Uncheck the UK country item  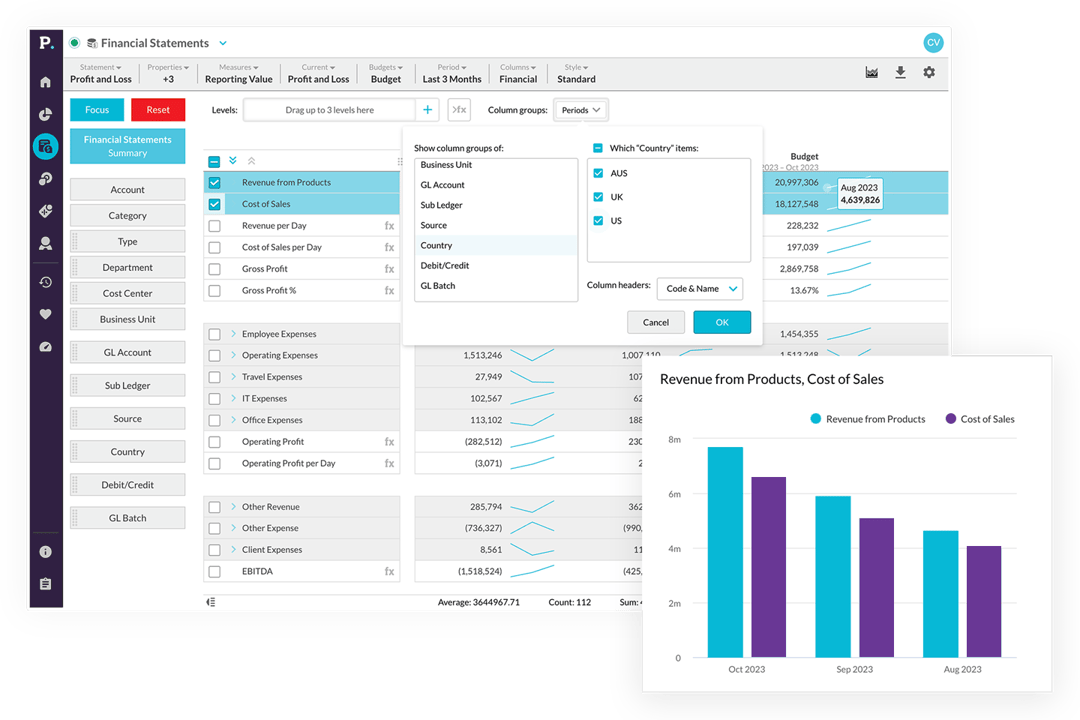pos(598,198)
